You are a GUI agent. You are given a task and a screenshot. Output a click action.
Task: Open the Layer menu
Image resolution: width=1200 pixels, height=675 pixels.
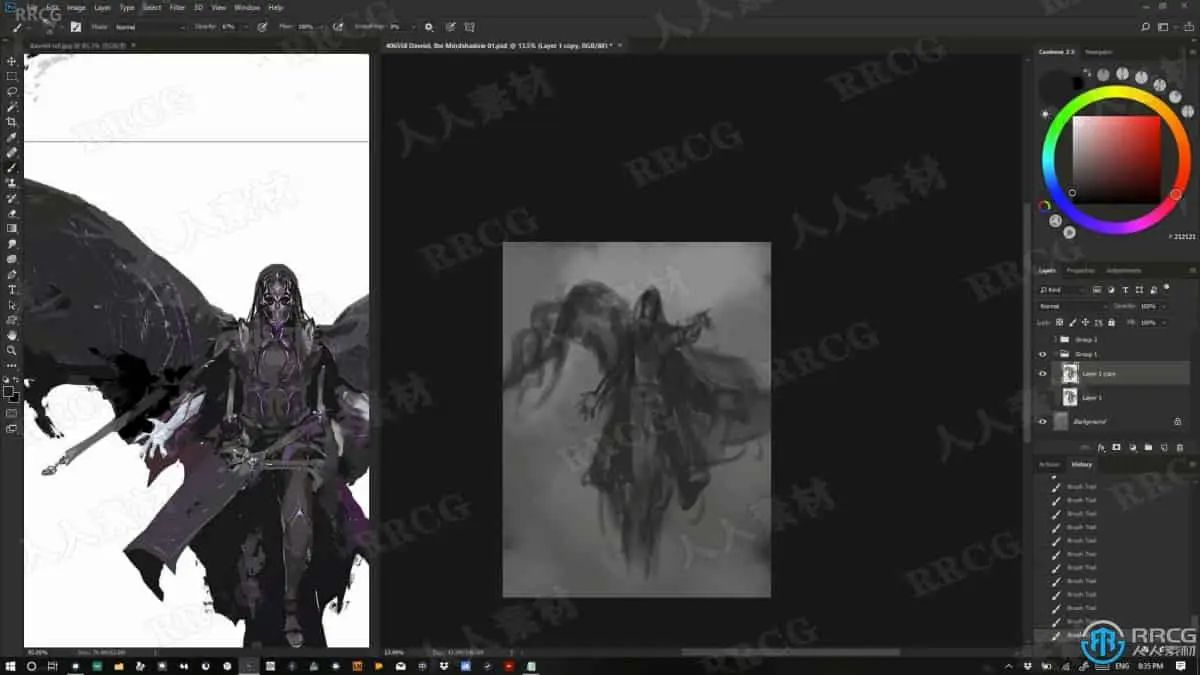[x=102, y=7]
